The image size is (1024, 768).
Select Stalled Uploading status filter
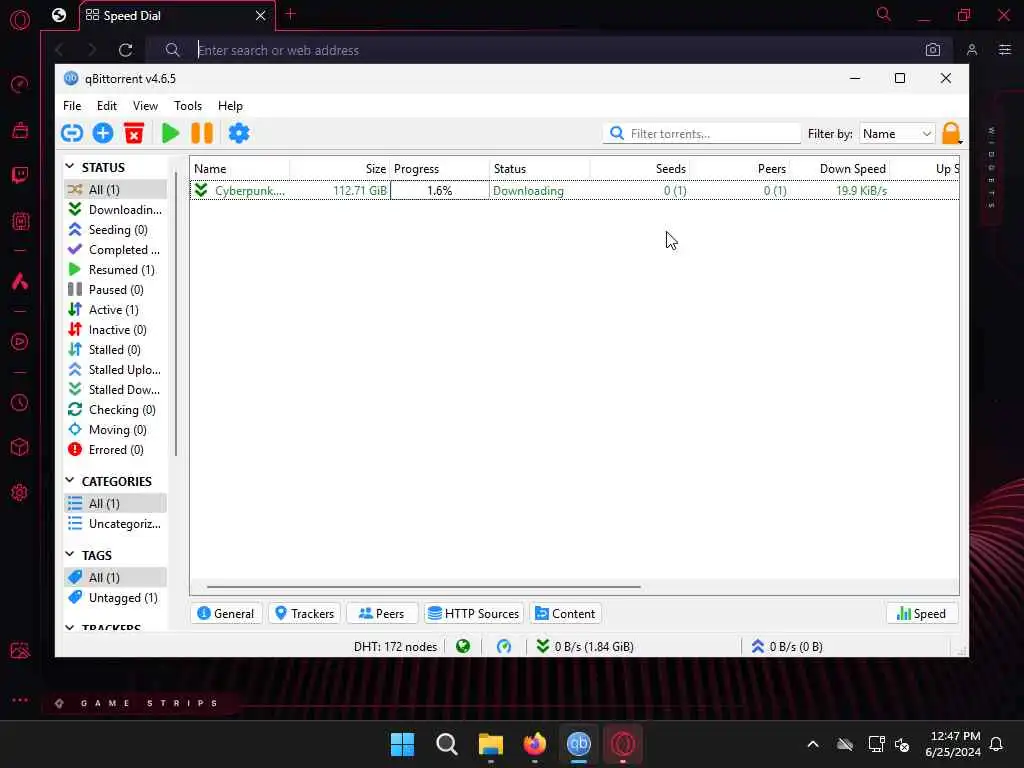coord(116,370)
